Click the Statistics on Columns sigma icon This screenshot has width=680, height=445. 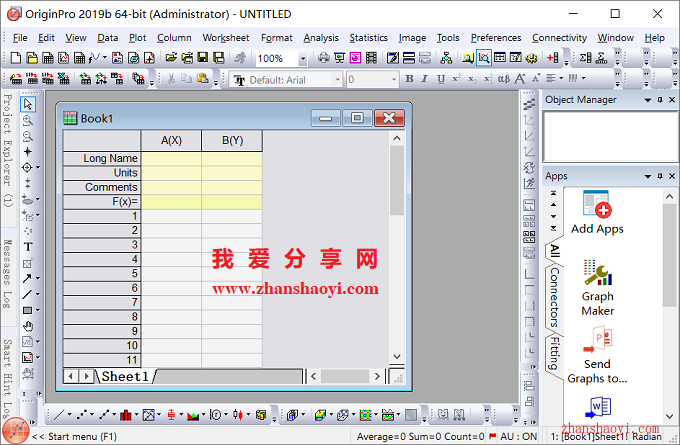click(585, 58)
